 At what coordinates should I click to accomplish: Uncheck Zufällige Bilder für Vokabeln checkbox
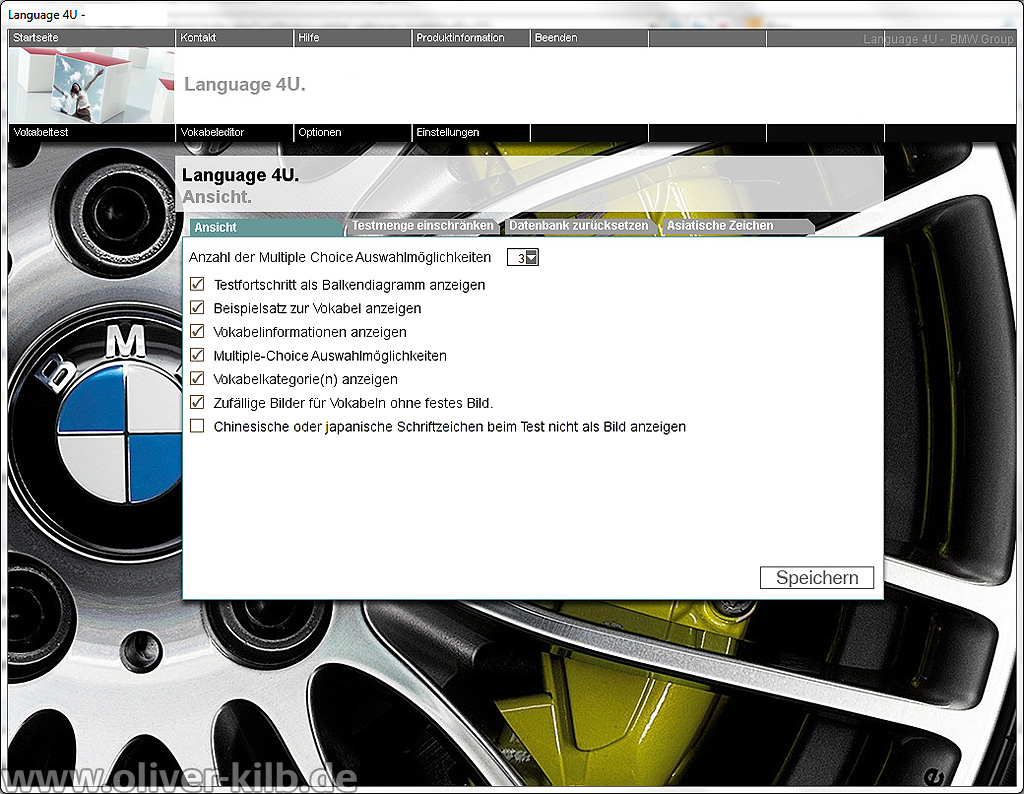197,402
